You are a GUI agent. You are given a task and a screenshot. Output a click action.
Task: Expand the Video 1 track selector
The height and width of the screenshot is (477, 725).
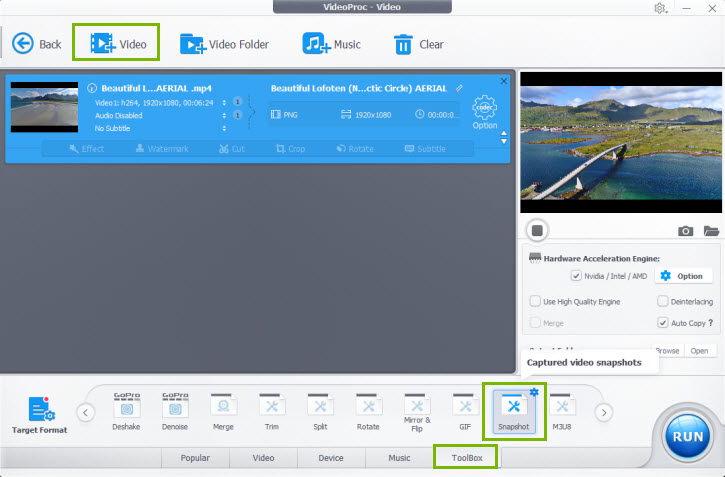(x=224, y=103)
